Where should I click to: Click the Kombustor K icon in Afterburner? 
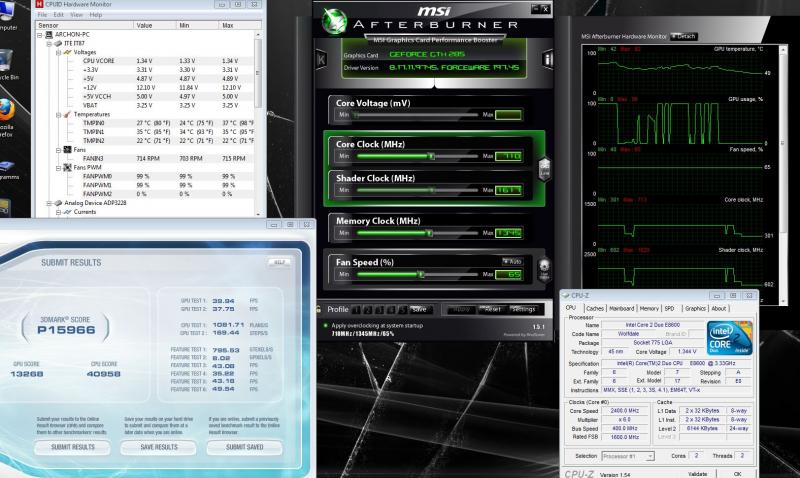[x=321, y=60]
